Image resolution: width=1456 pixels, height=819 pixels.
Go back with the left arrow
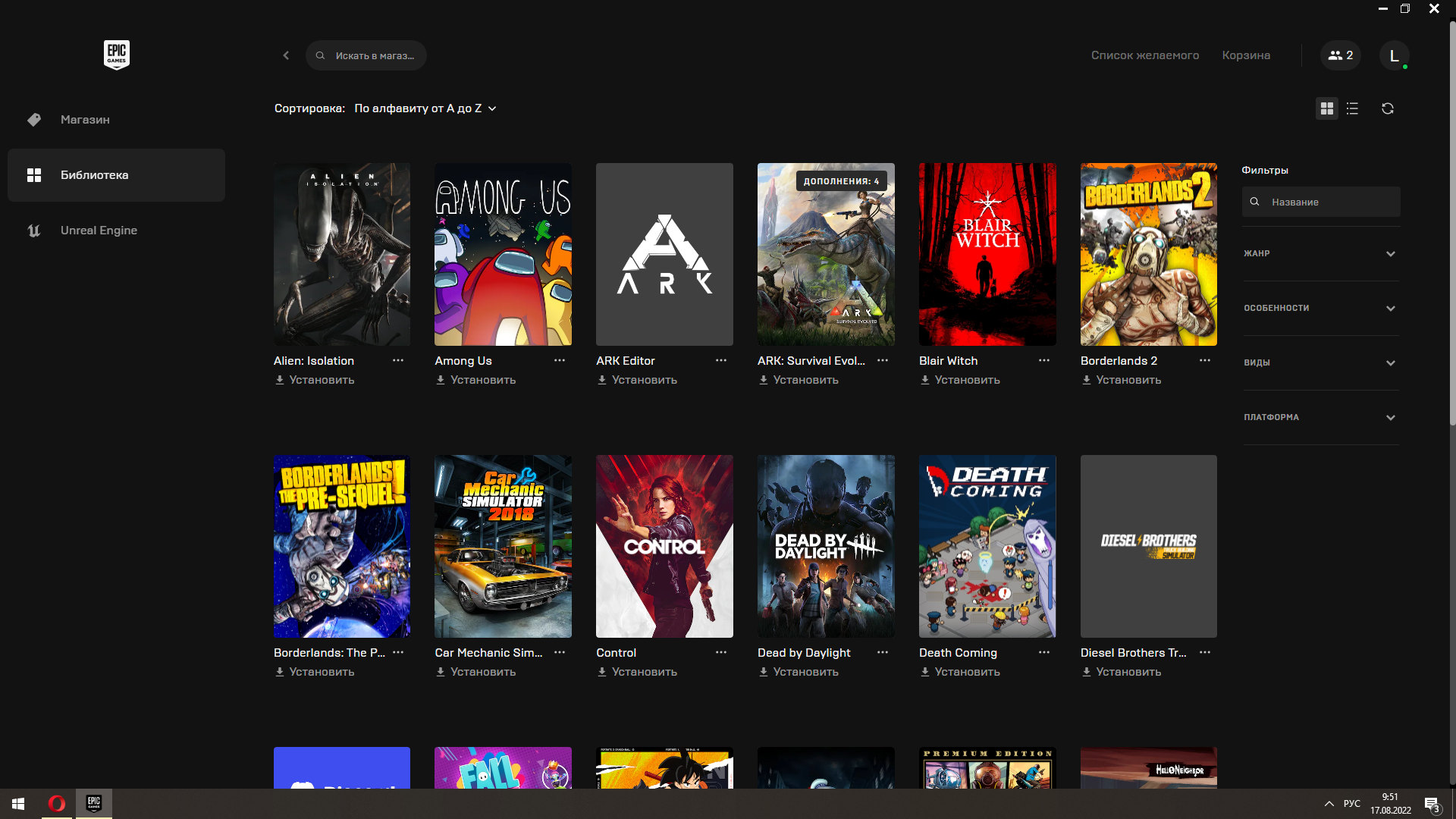pyautogui.click(x=286, y=55)
